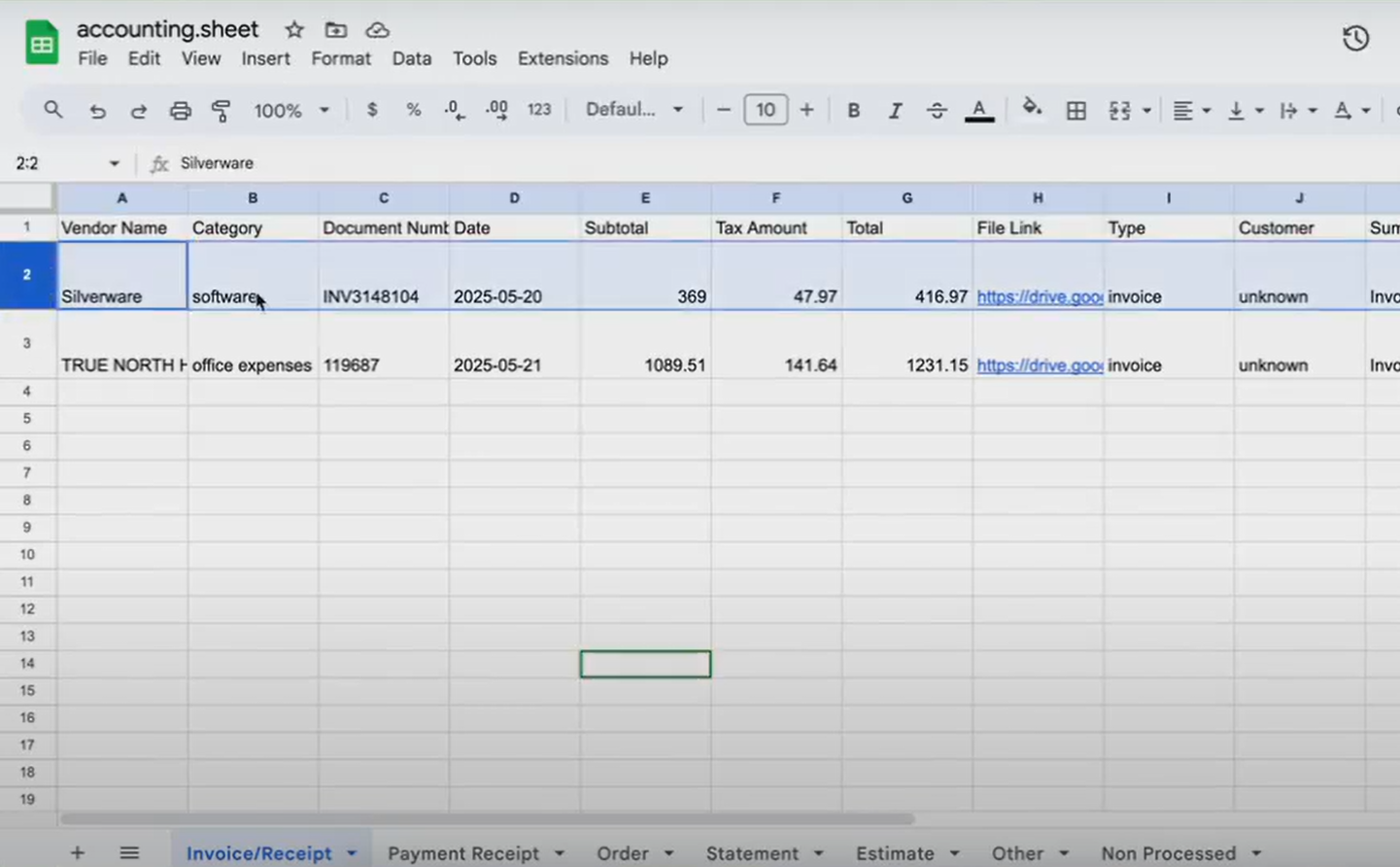1400x867 pixels.
Task: Open the text color picker
Action: pyautogui.click(x=979, y=110)
